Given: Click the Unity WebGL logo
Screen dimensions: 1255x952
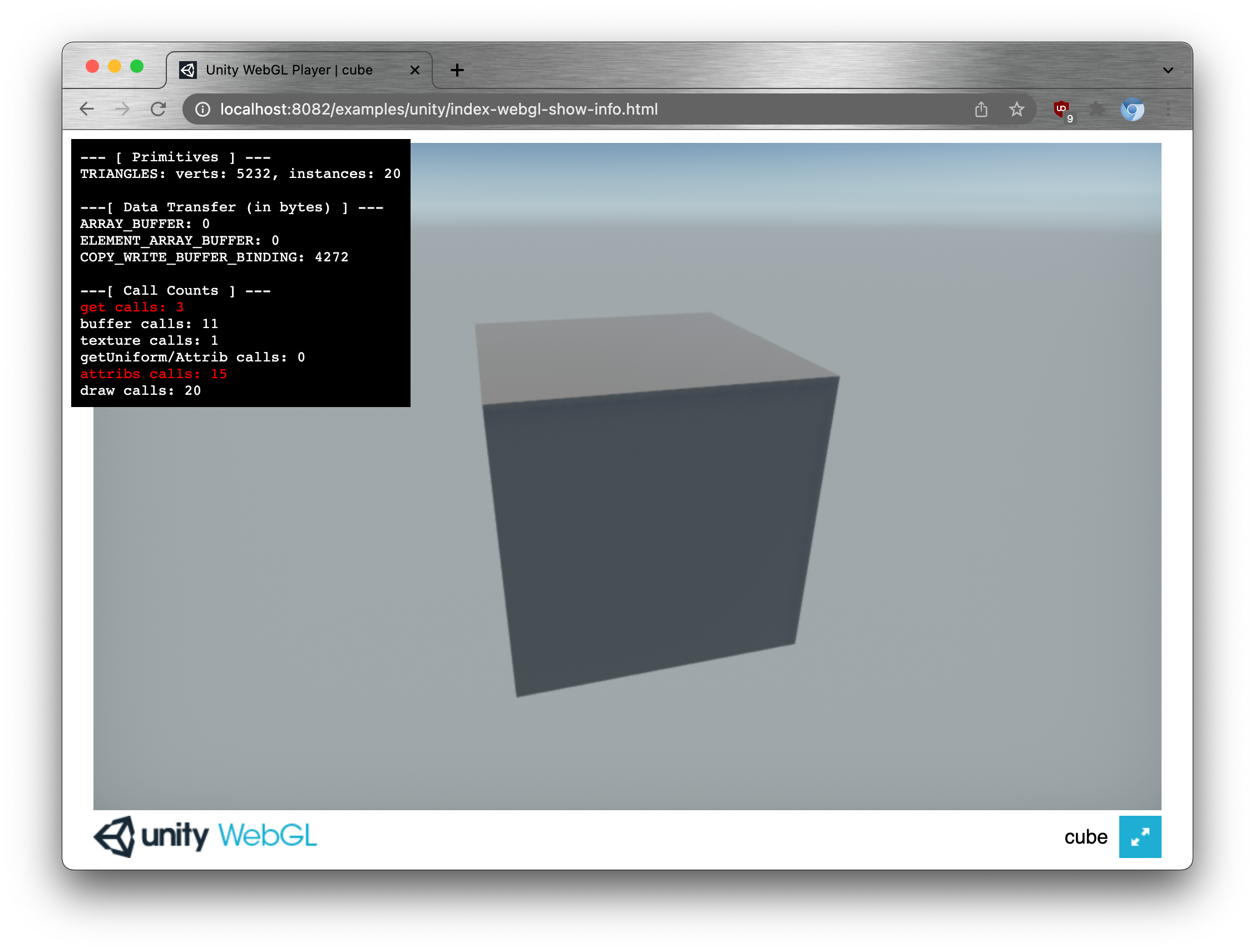Looking at the screenshot, I should pos(205,836).
